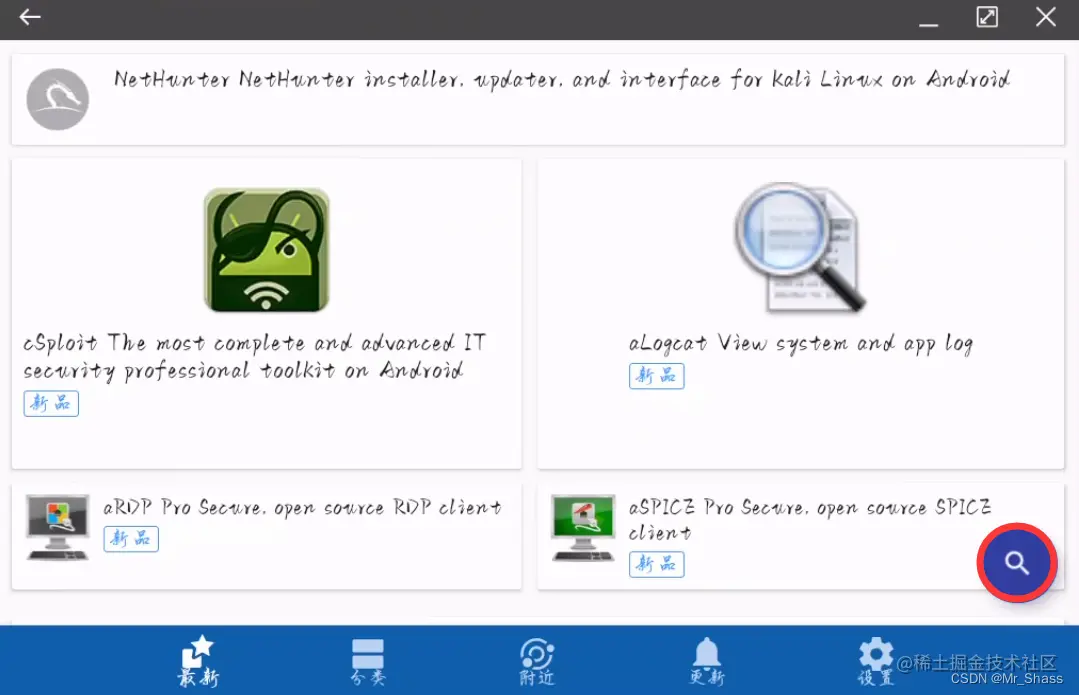This screenshot has height=695, width=1079.
Task: Open aLogcat View system and app log
Action: 800,343
